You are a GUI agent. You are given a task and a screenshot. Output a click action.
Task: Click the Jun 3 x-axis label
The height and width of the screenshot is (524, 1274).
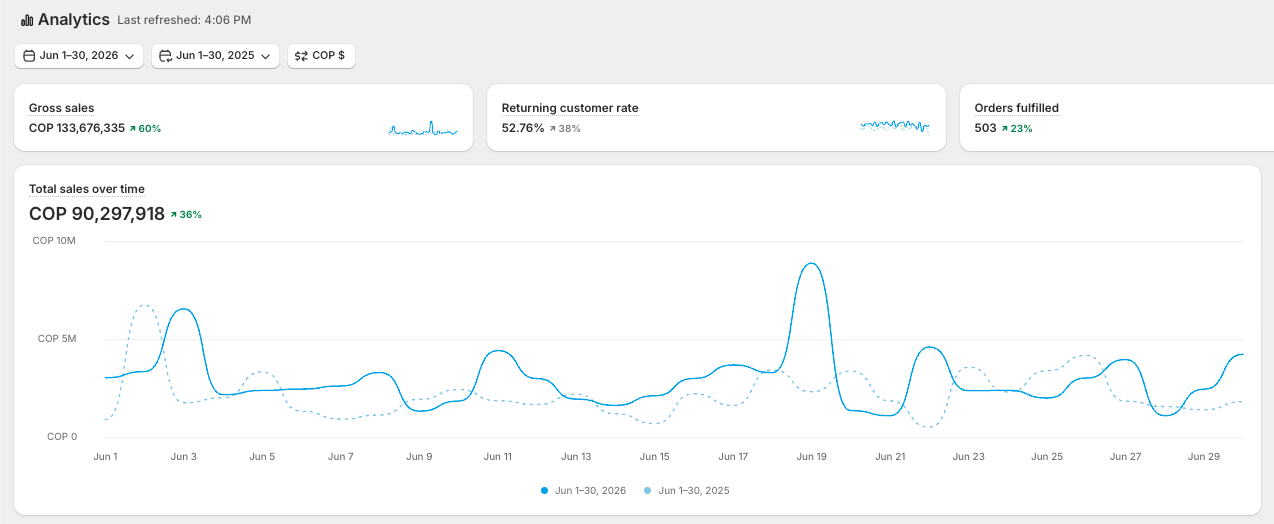click(183, 456)
